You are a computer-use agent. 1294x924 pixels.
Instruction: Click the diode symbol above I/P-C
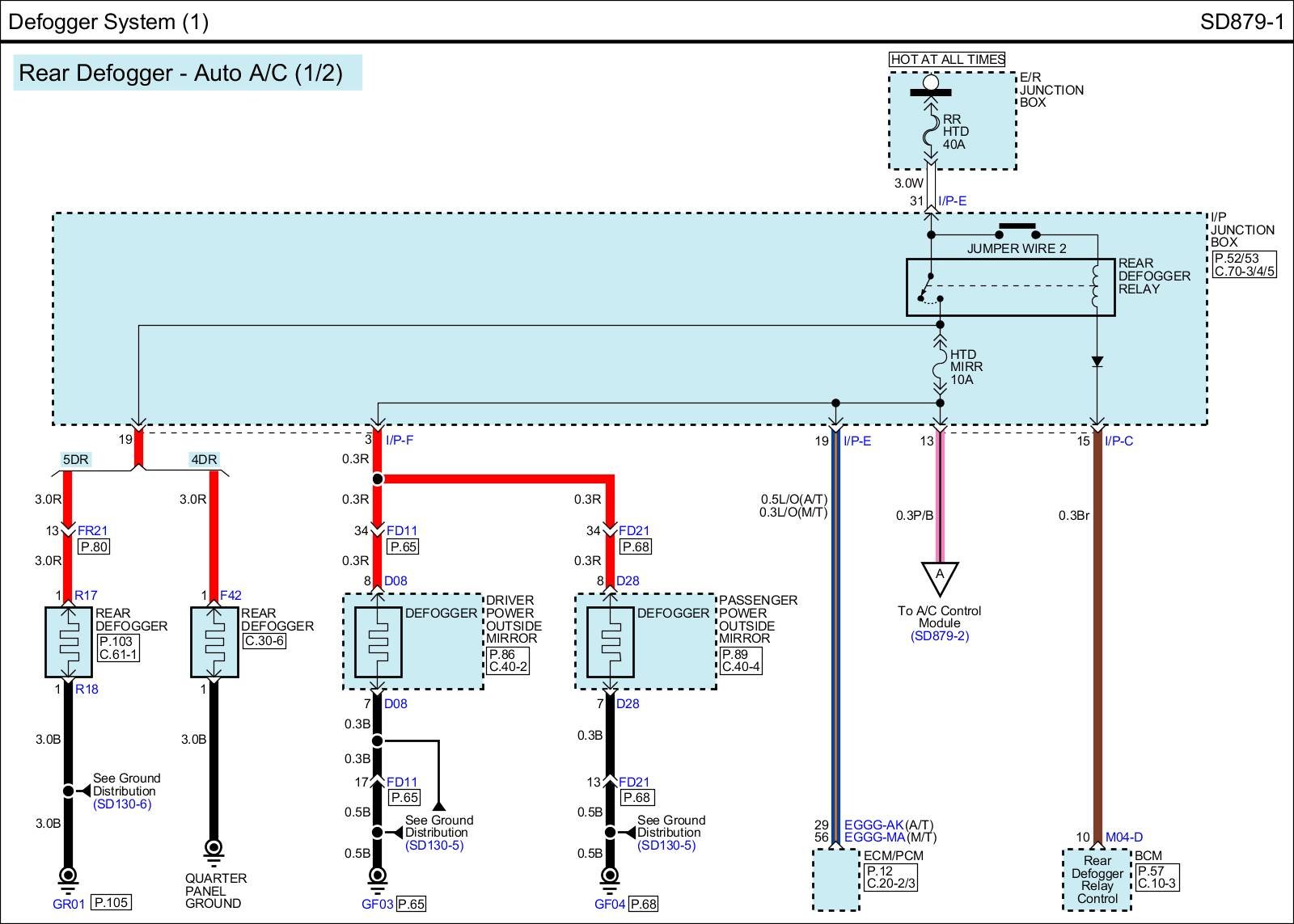tap(1097, 361)
